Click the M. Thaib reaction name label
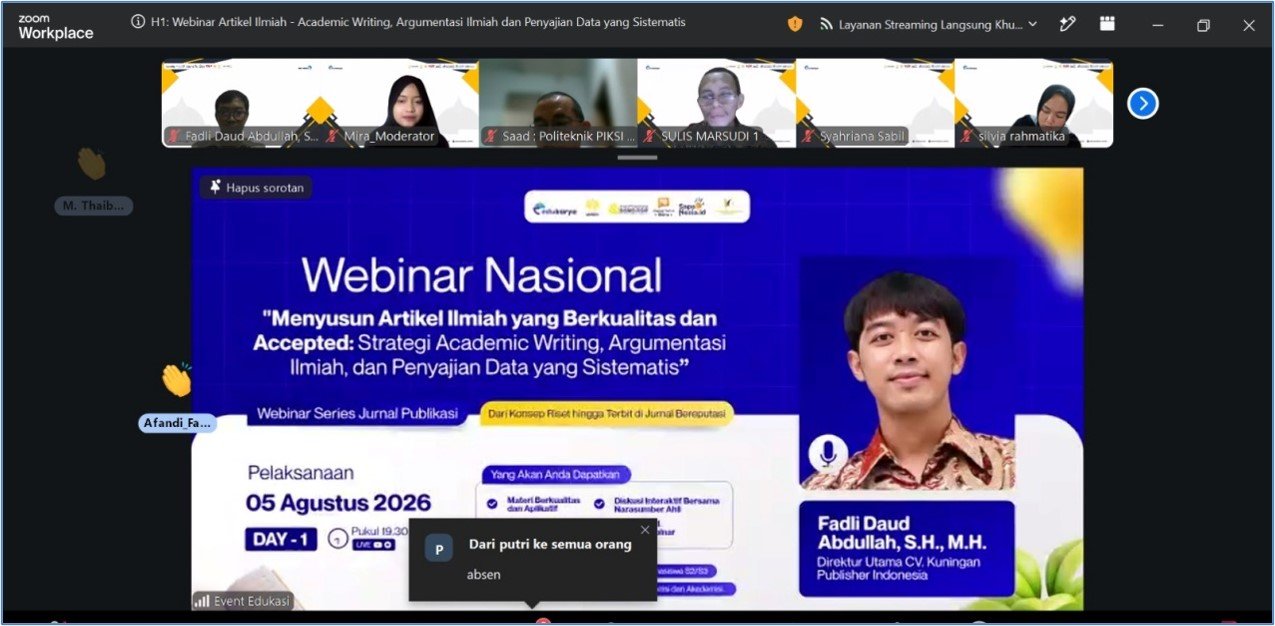1275x626 pixels. [93, 206]
